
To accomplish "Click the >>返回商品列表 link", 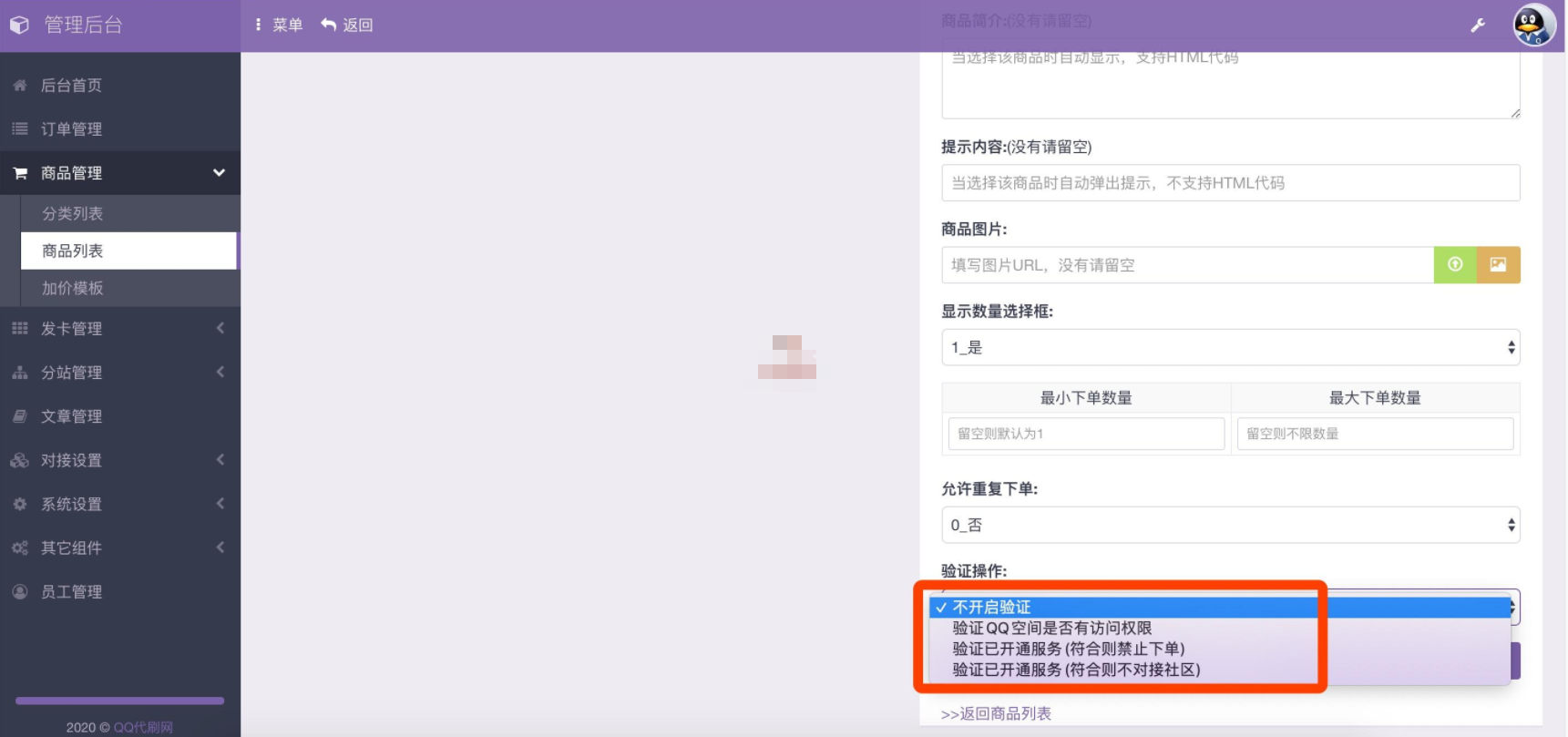I will (996, 713).
